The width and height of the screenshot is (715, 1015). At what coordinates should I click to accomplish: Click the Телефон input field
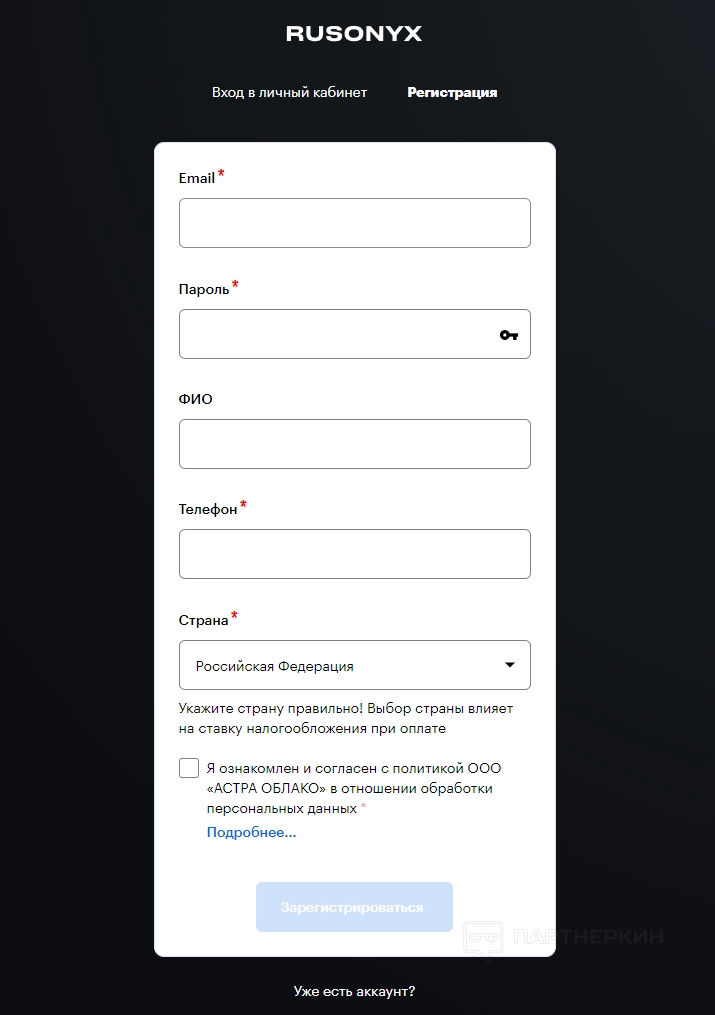coord(354,554)
